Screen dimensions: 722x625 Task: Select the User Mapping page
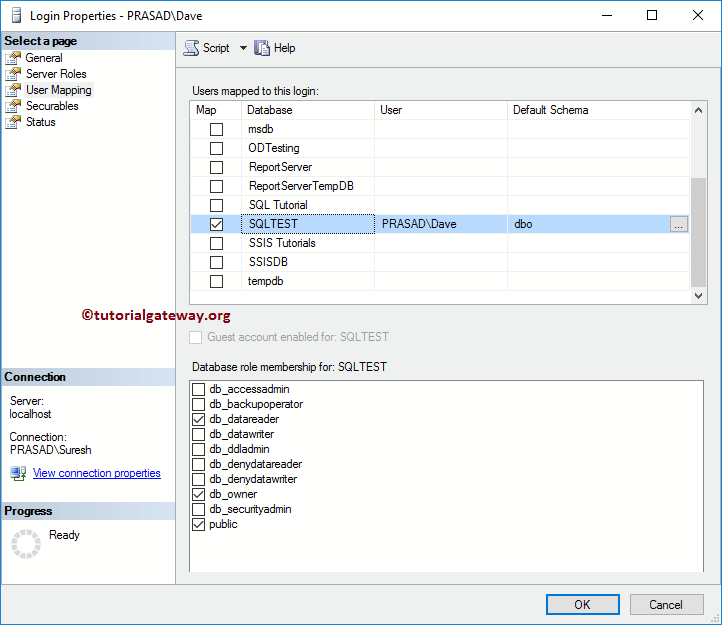[58, 90]
